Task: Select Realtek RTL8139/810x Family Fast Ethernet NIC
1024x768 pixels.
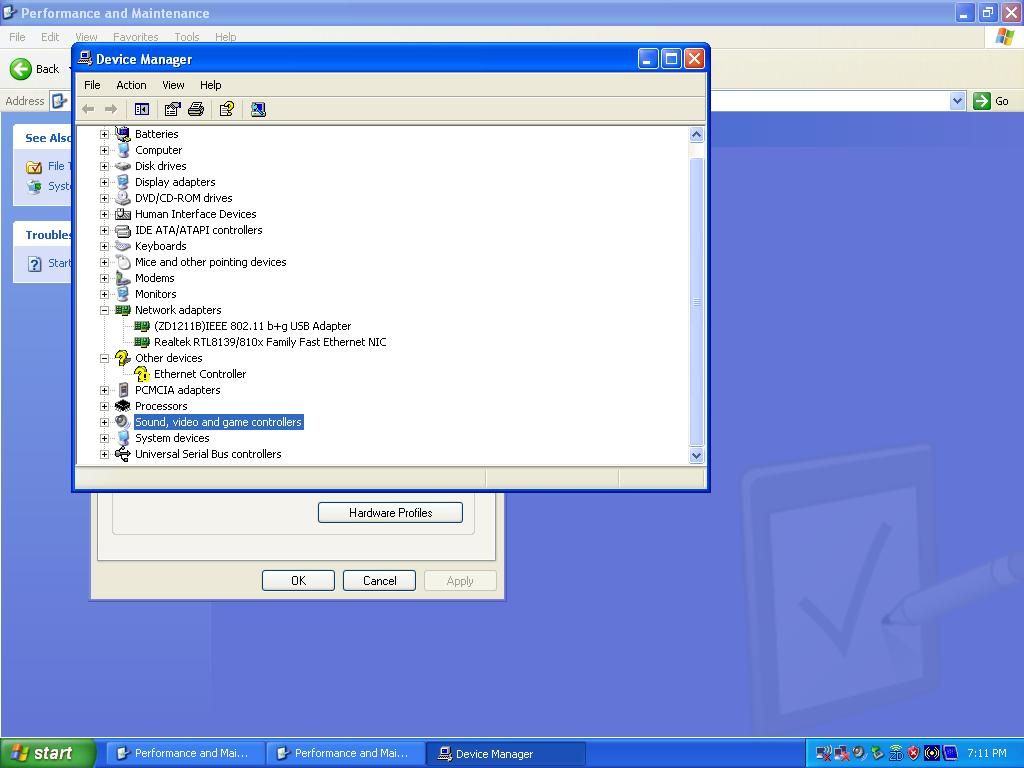Action: [x=270, y=342]
